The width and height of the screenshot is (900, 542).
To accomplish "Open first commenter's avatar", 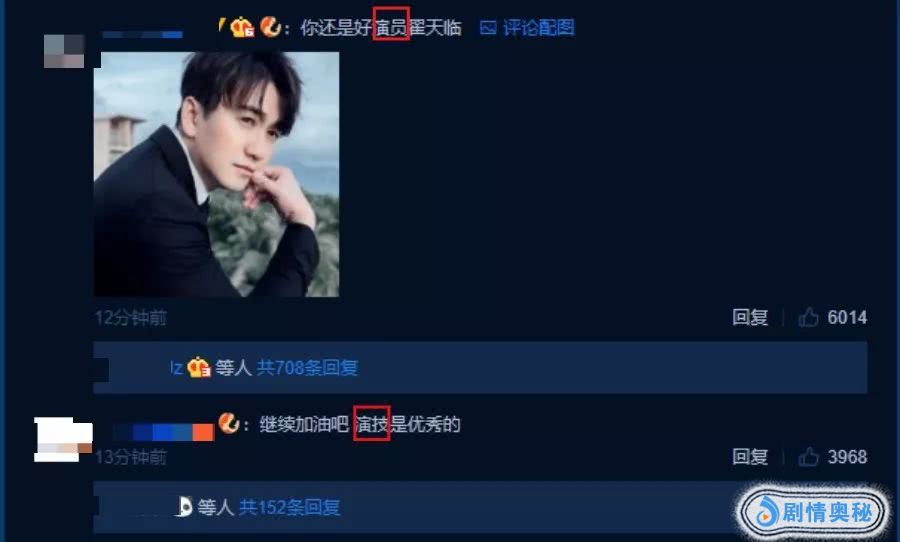I will [x=64, y=51].
